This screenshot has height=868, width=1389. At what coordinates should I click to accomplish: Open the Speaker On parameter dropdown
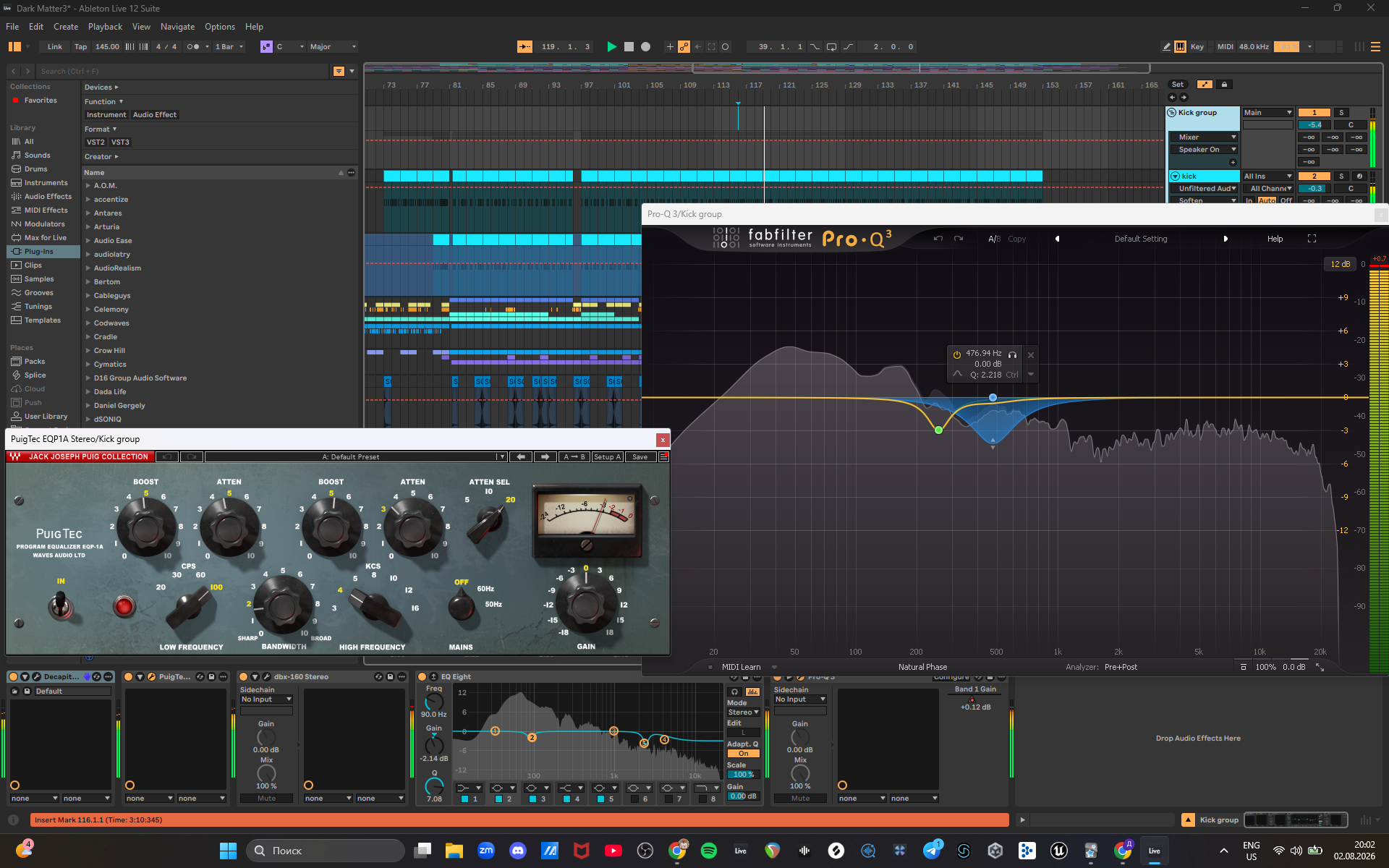(1204, 150)
